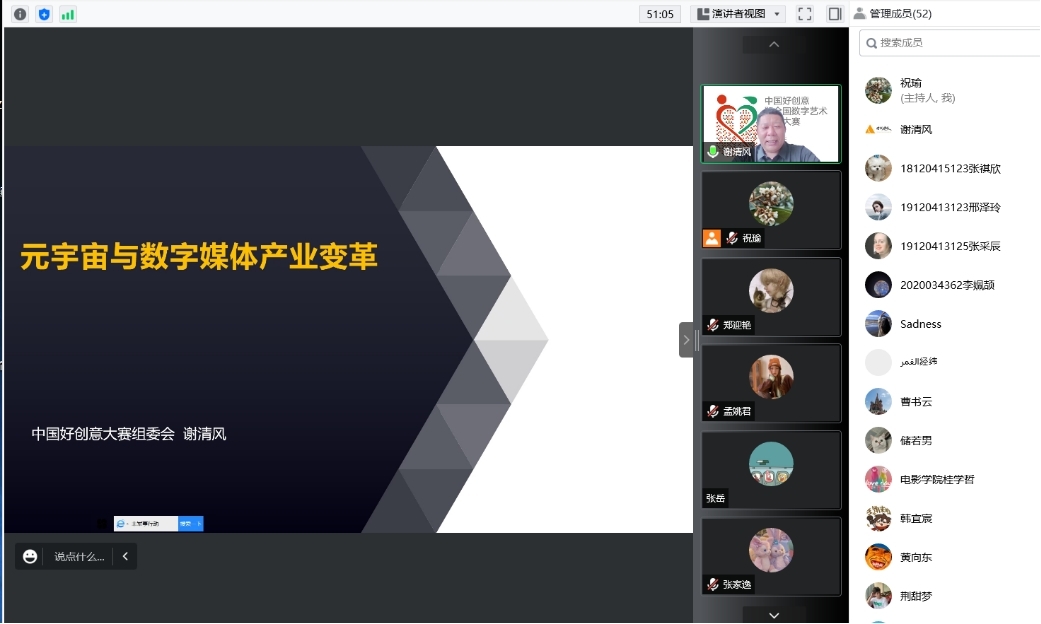Toggle the side panel layout icon
The height and width of the screenshot is (624, 1041).
(835, 14)
